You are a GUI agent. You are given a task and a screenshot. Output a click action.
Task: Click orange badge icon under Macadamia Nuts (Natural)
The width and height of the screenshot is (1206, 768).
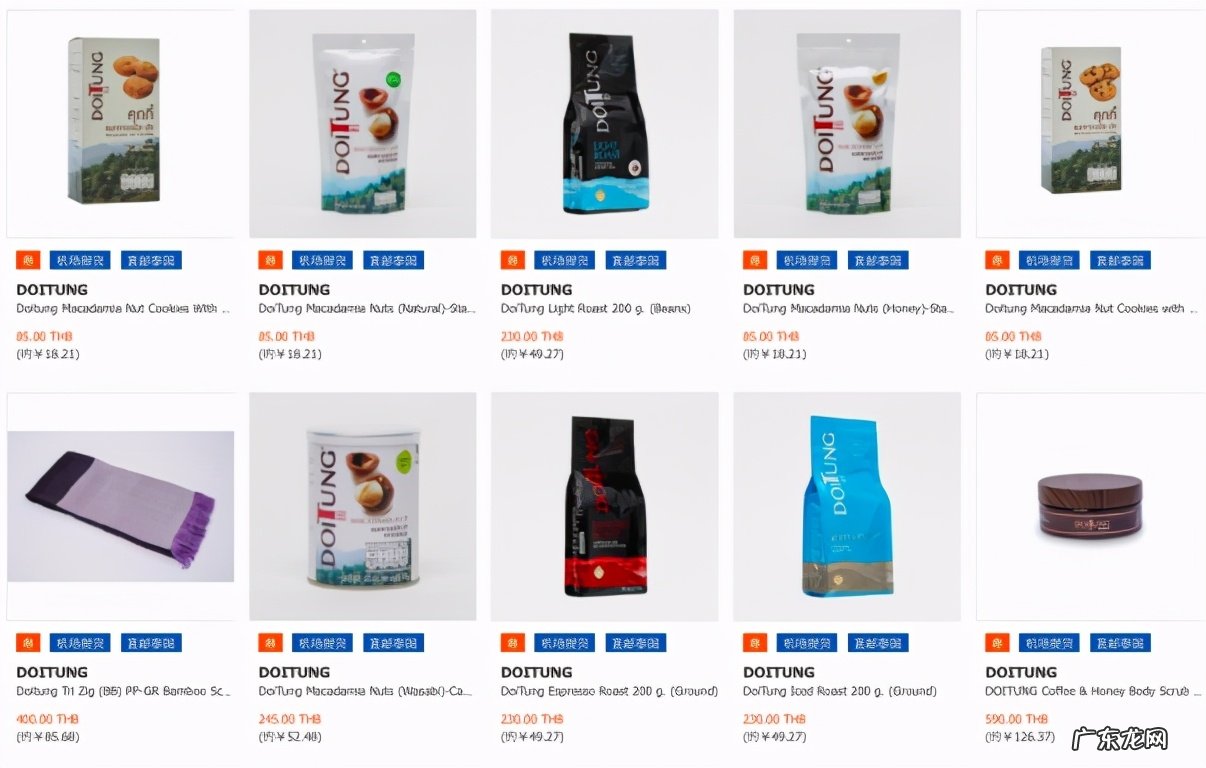pos(271,260)
